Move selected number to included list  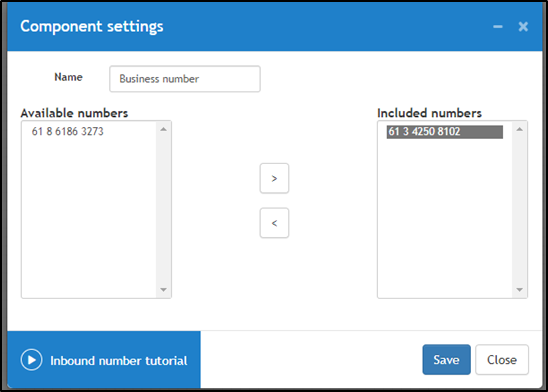click(274, 178)
